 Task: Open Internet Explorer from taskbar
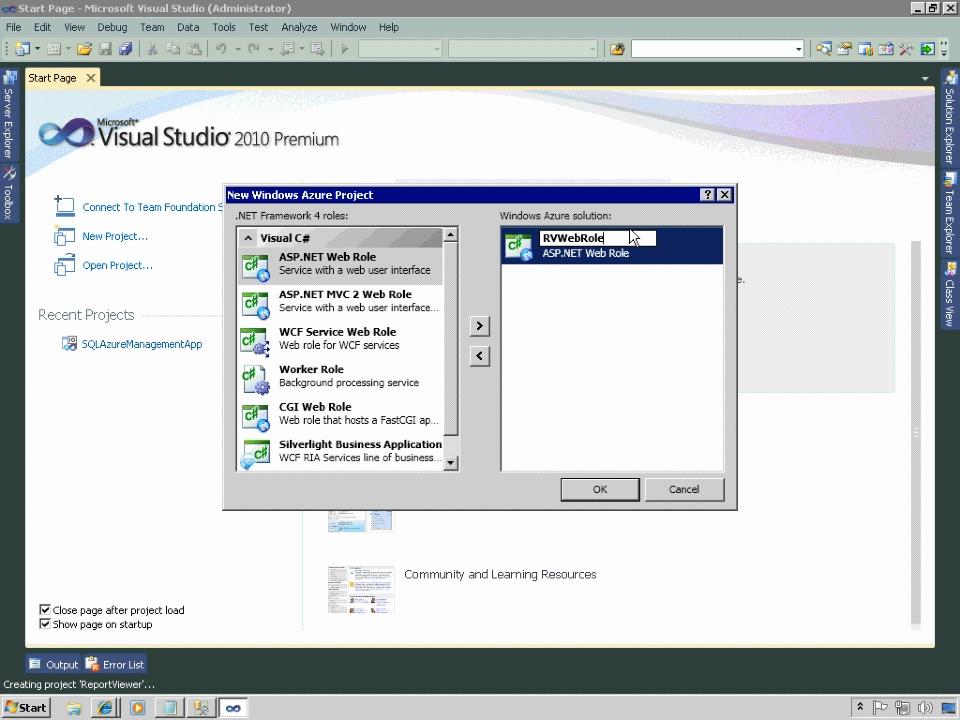point(105,708)
